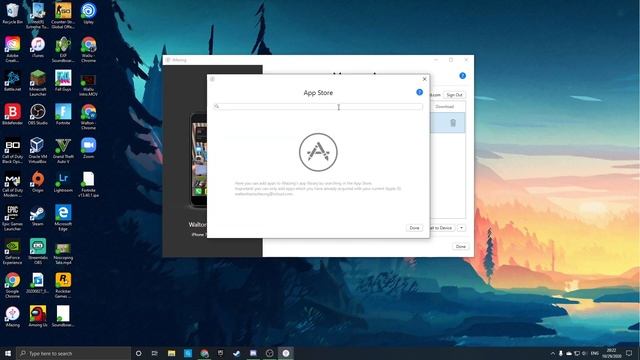Select the Among Us desktop icon
640x360 pixels.
click(38, 317)
